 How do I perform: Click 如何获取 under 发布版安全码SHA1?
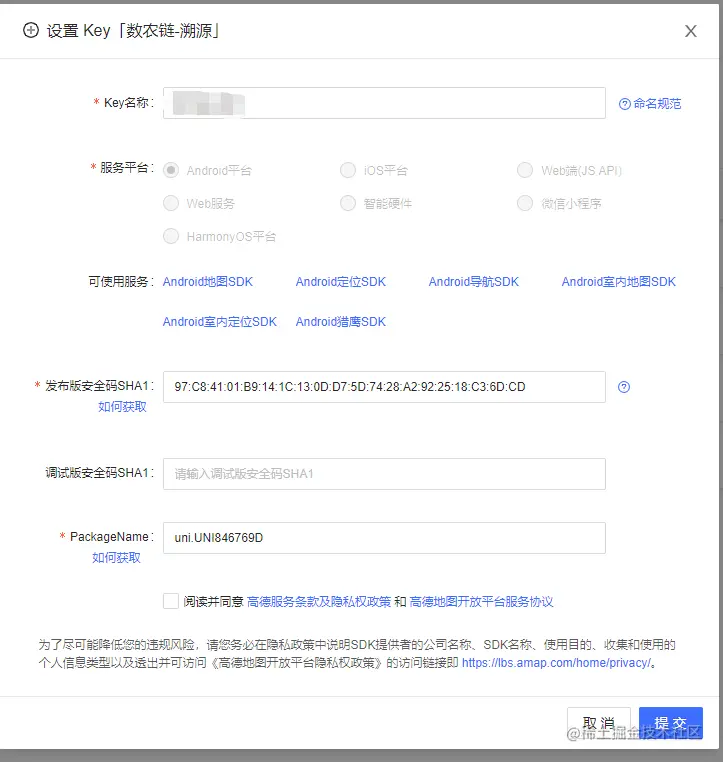click(x=122, y=407)
